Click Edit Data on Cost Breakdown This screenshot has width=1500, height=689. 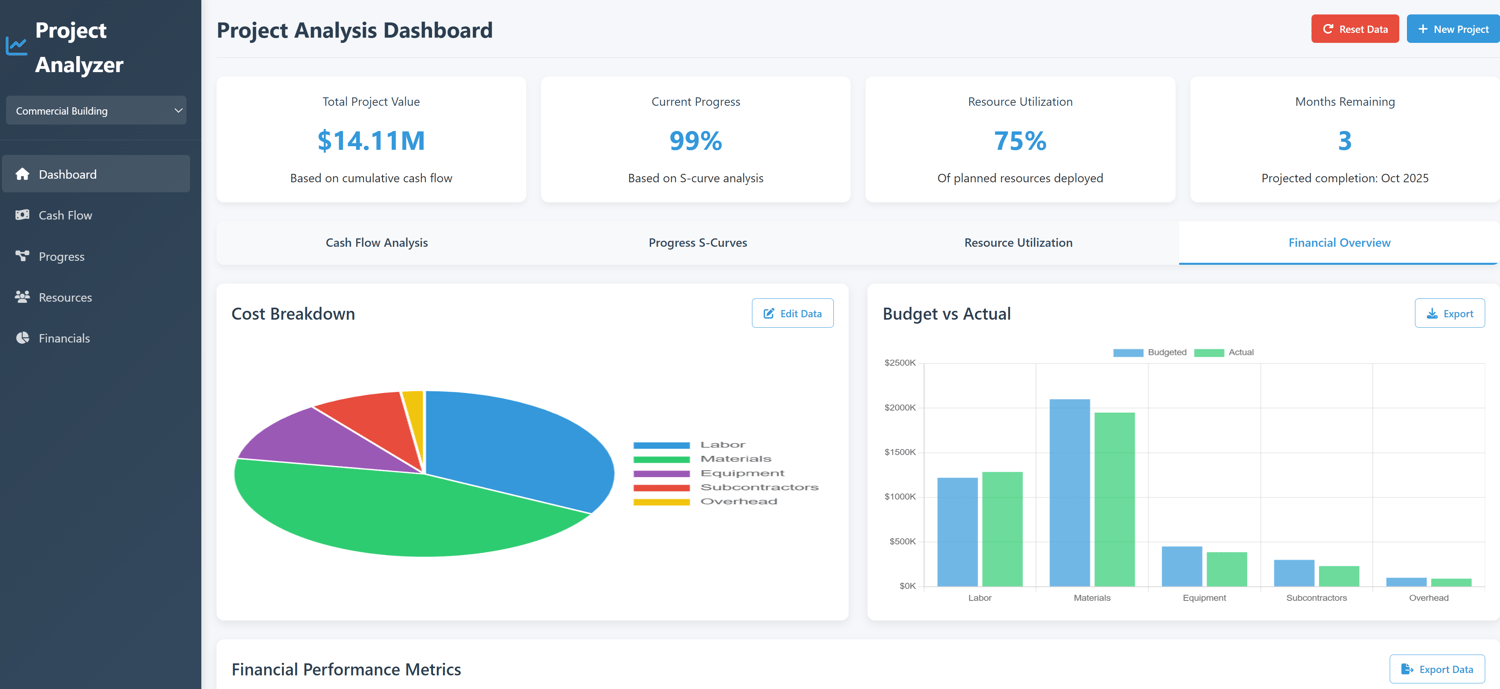(x=793, y=313)
